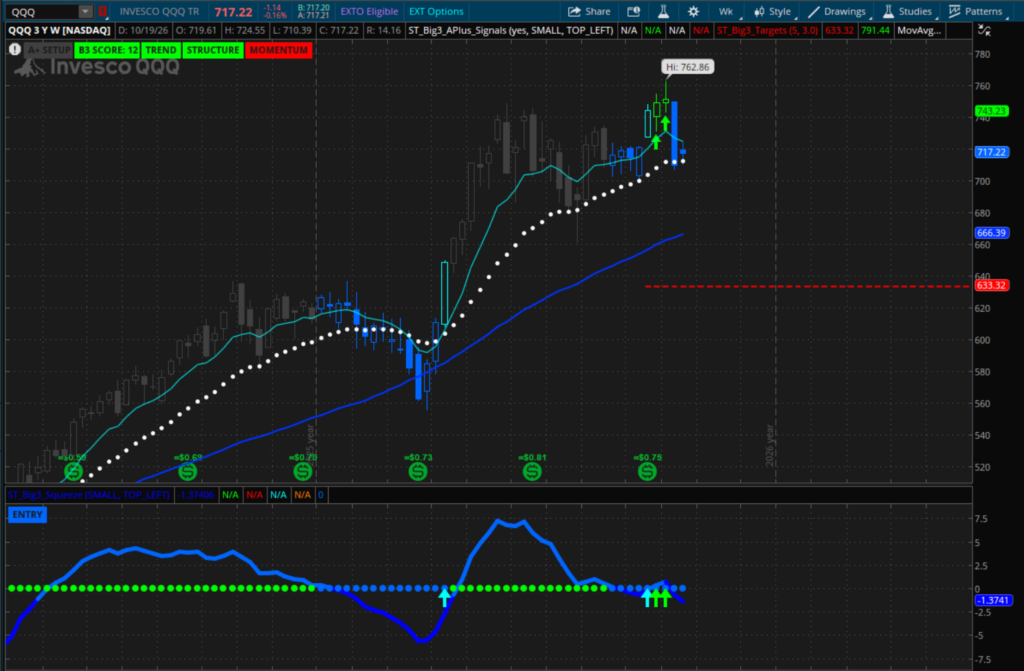Click the INVESCO QQQ TR company name

click(x=160, y=11)
